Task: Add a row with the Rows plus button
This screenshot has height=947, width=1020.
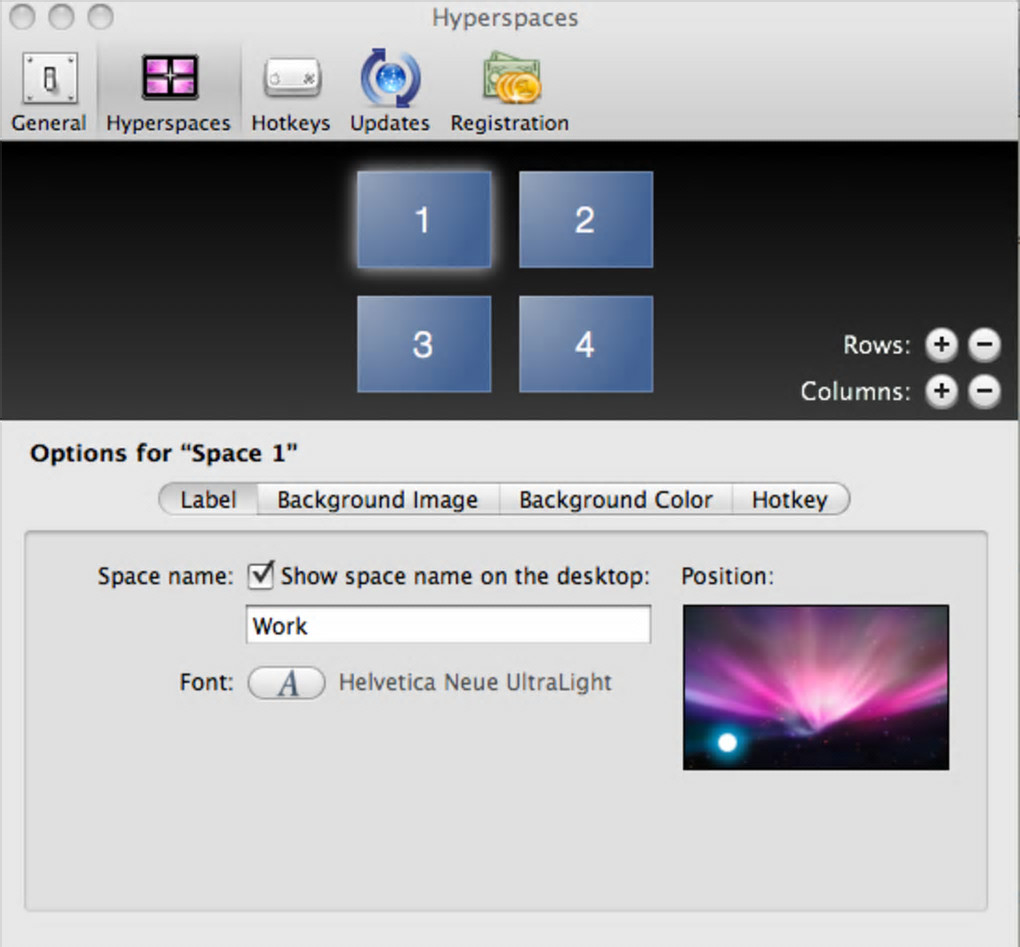Action: pyautogui.click(x=942, y=345)
